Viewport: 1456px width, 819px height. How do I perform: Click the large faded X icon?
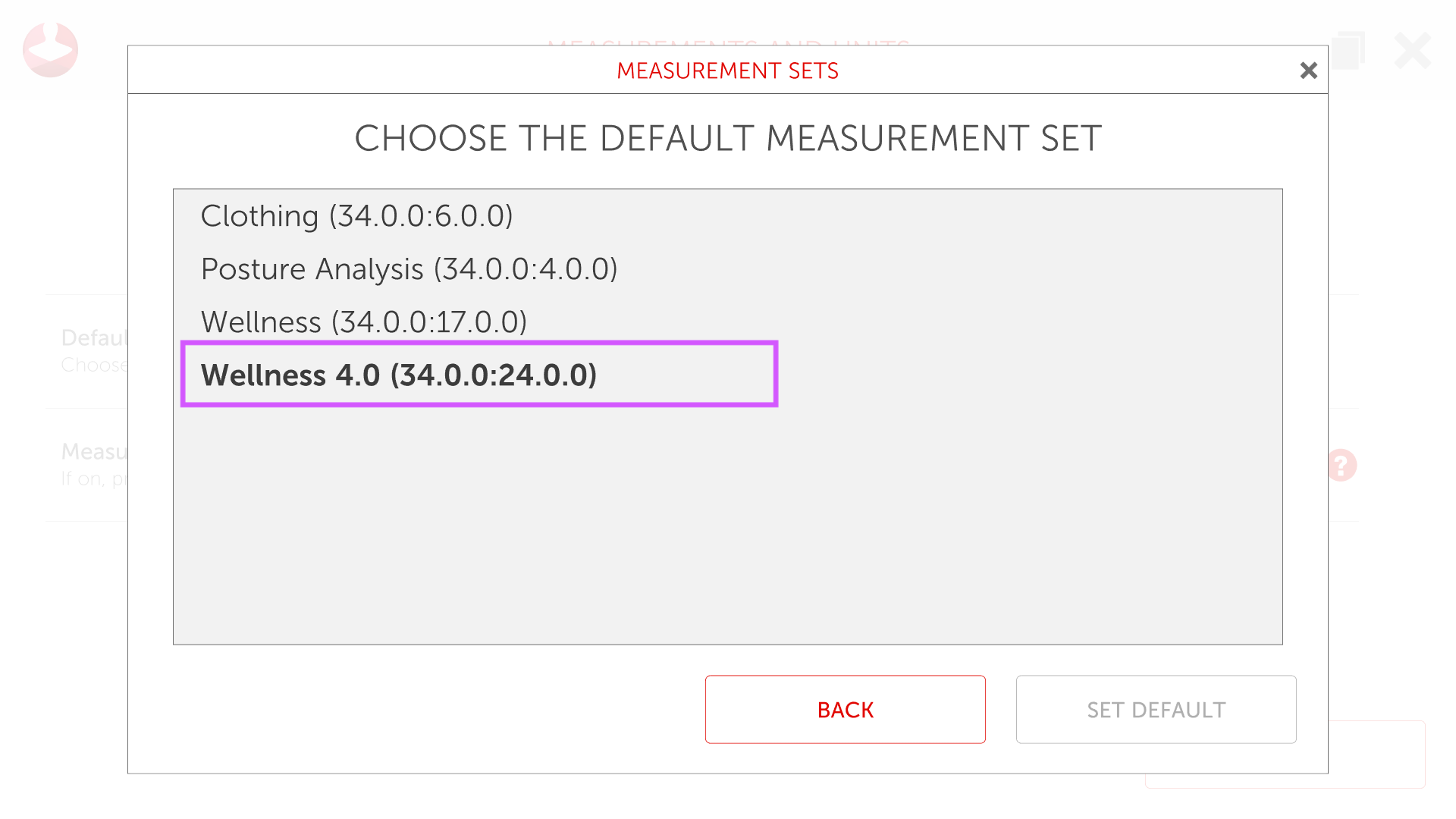click(1412, 51)
